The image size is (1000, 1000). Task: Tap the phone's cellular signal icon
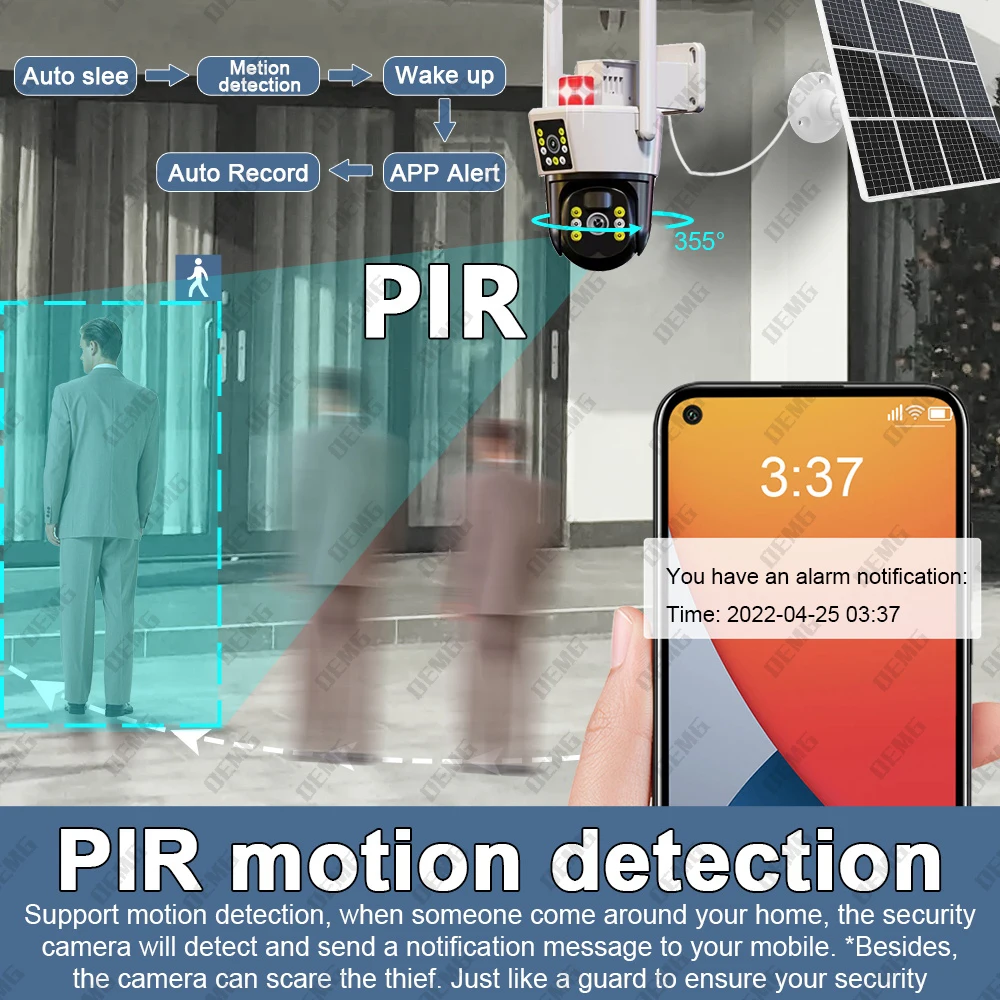[x=895, y=413]
